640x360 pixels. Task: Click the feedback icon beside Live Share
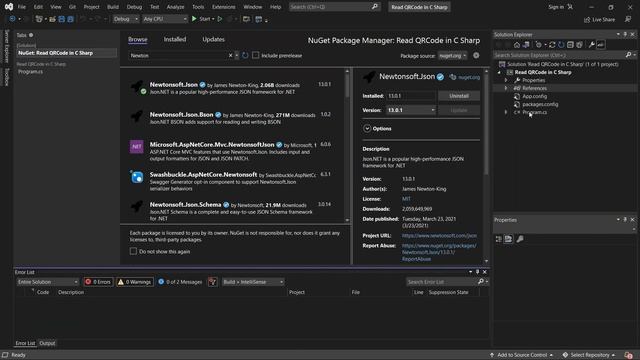[x=628, y=19]
